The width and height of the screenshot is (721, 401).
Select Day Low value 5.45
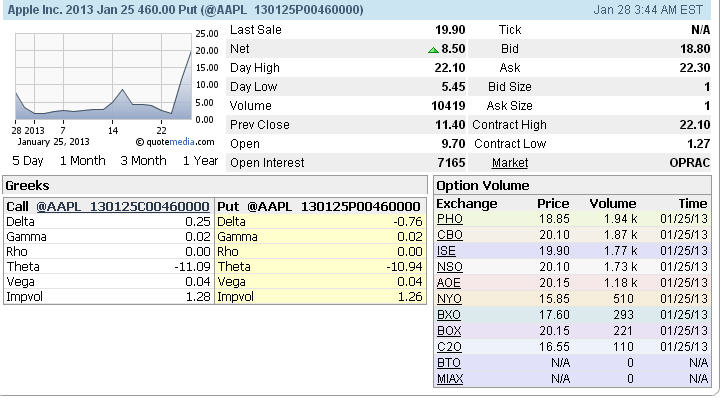[453, 87]
